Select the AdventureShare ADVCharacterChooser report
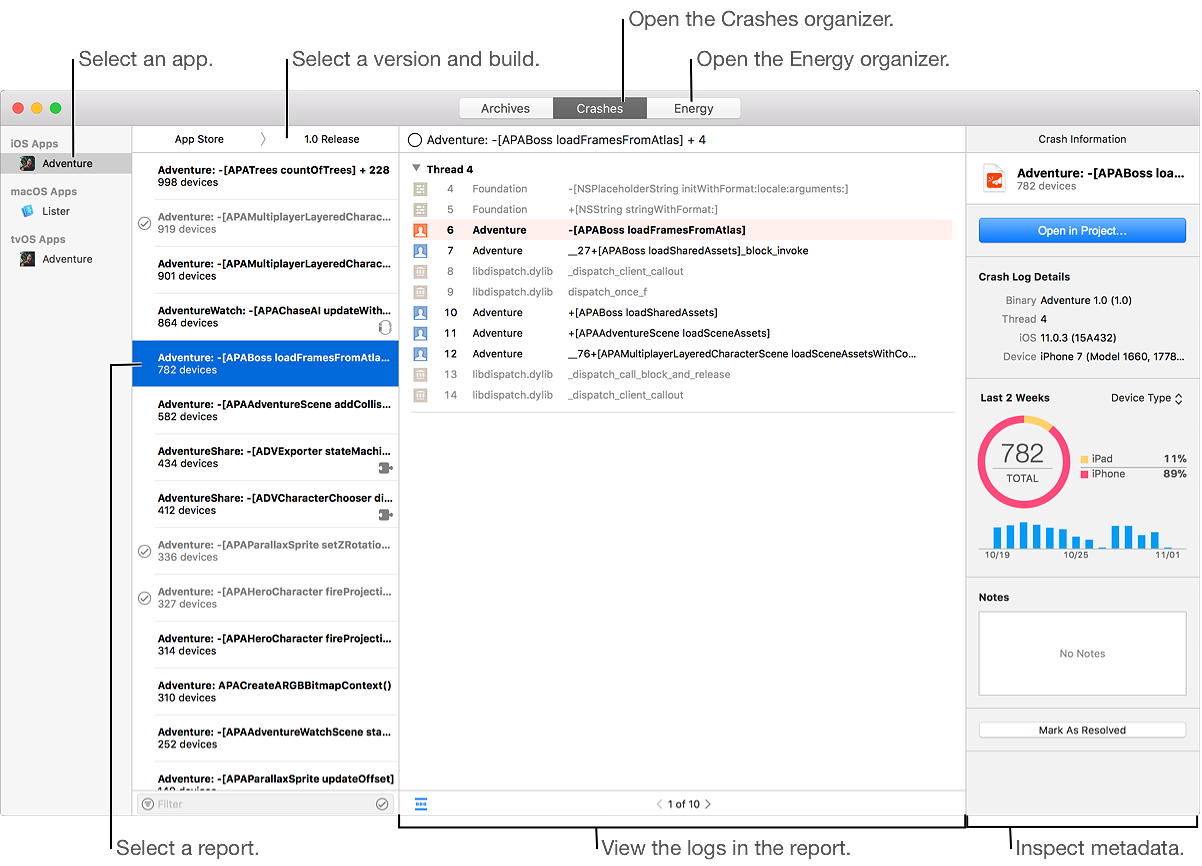Image resolution: width=1202 pixels, height=866 pixels. point(265,504)
